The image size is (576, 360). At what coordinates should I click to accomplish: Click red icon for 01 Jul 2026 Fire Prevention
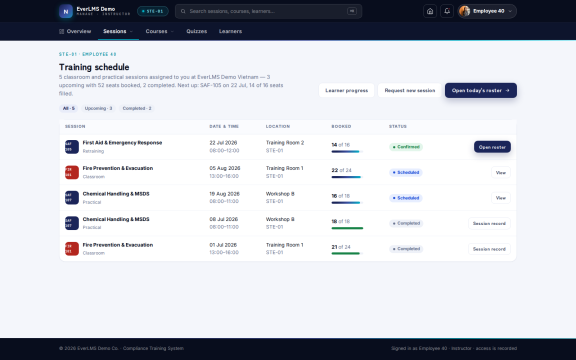pyautogui.click(x=72, y=249)
